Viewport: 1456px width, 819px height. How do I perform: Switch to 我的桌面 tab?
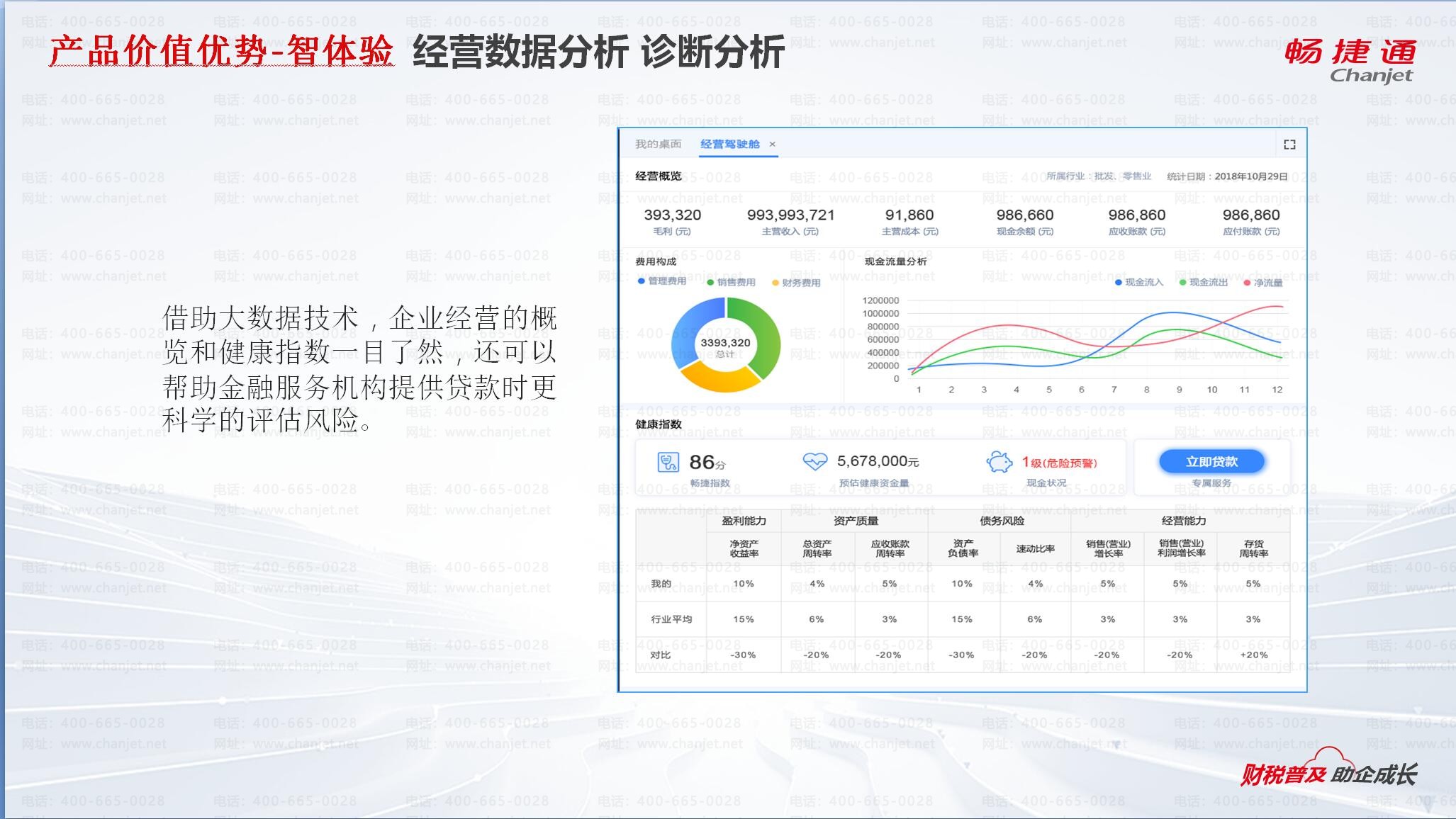[x=658, y=145]
